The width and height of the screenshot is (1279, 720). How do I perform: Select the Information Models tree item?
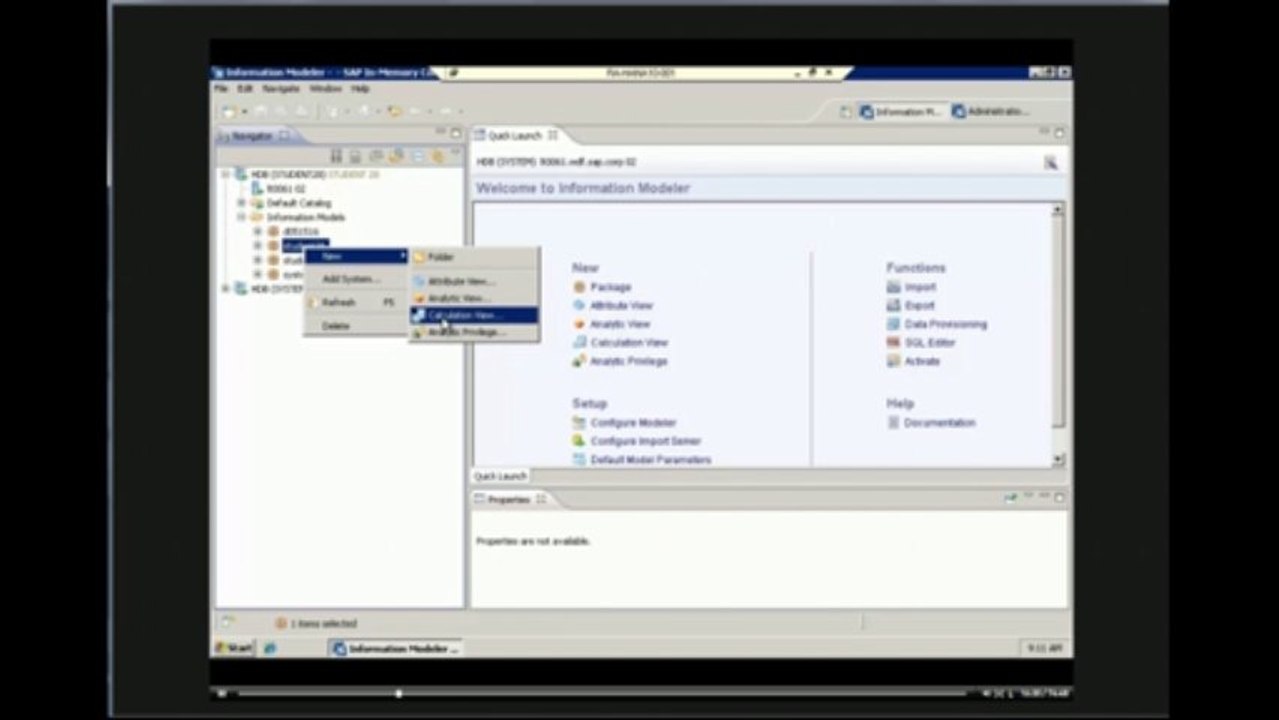coord(305,217)
